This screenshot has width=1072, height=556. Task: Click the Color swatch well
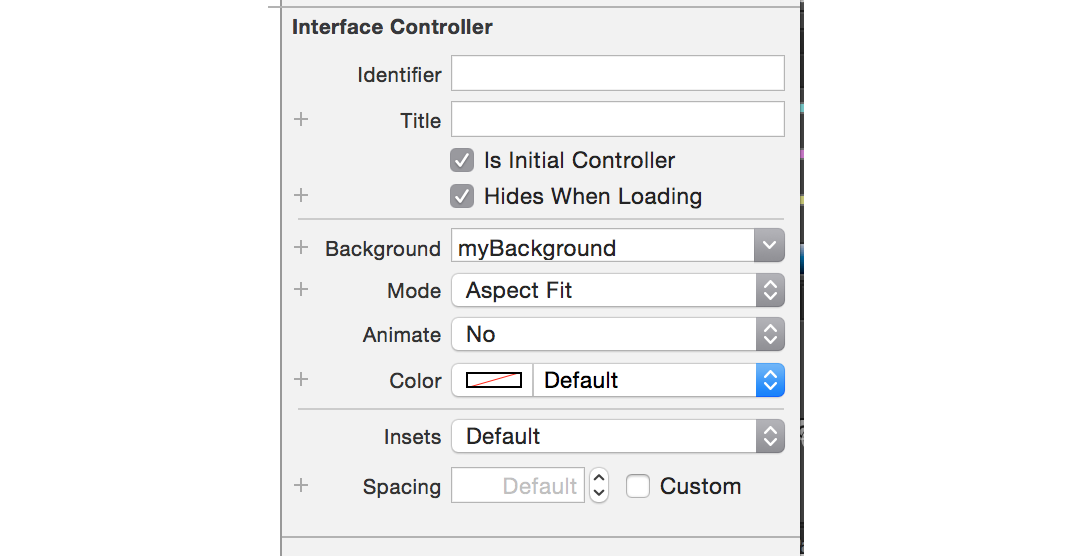[493, 380]
